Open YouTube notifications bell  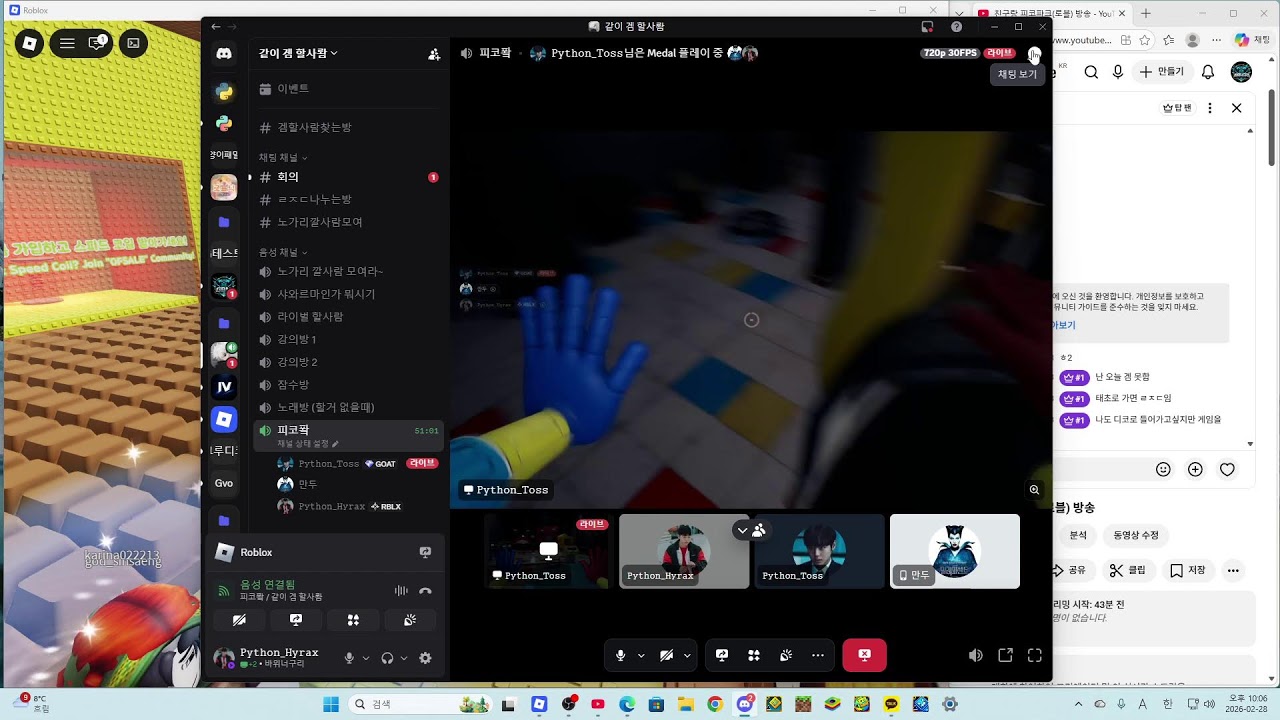[x=1208, y=72]
